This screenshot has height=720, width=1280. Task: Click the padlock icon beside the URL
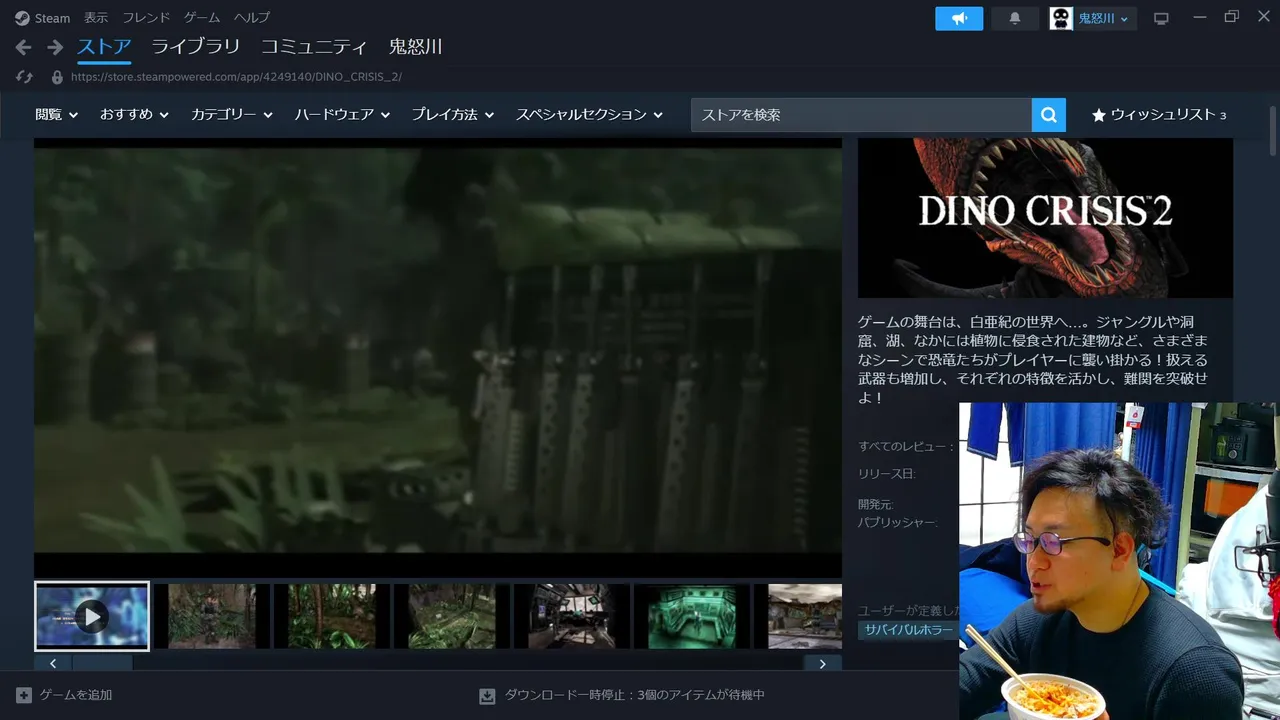57,76
